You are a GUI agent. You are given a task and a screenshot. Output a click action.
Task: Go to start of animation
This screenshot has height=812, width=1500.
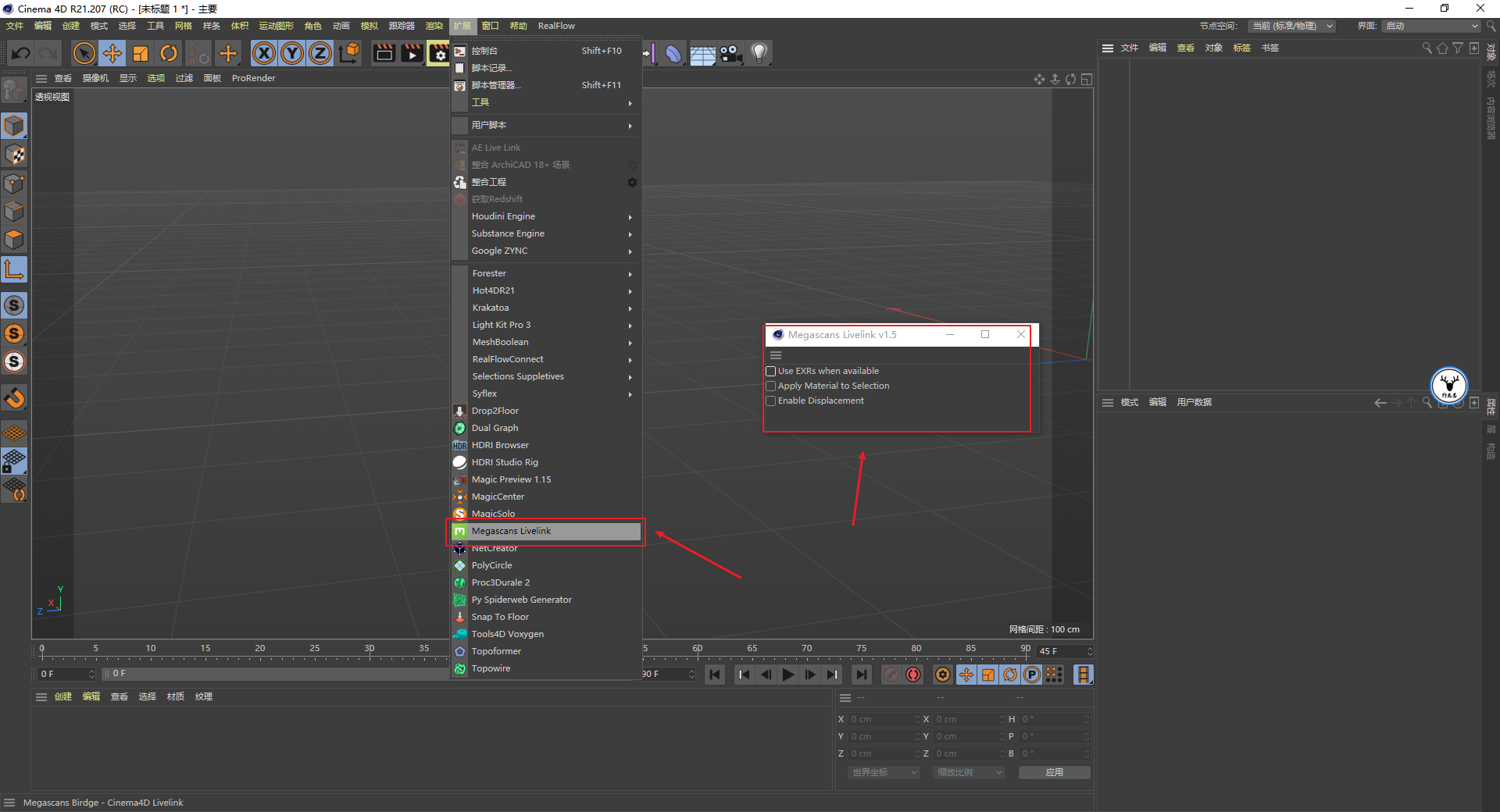point(715,675)
